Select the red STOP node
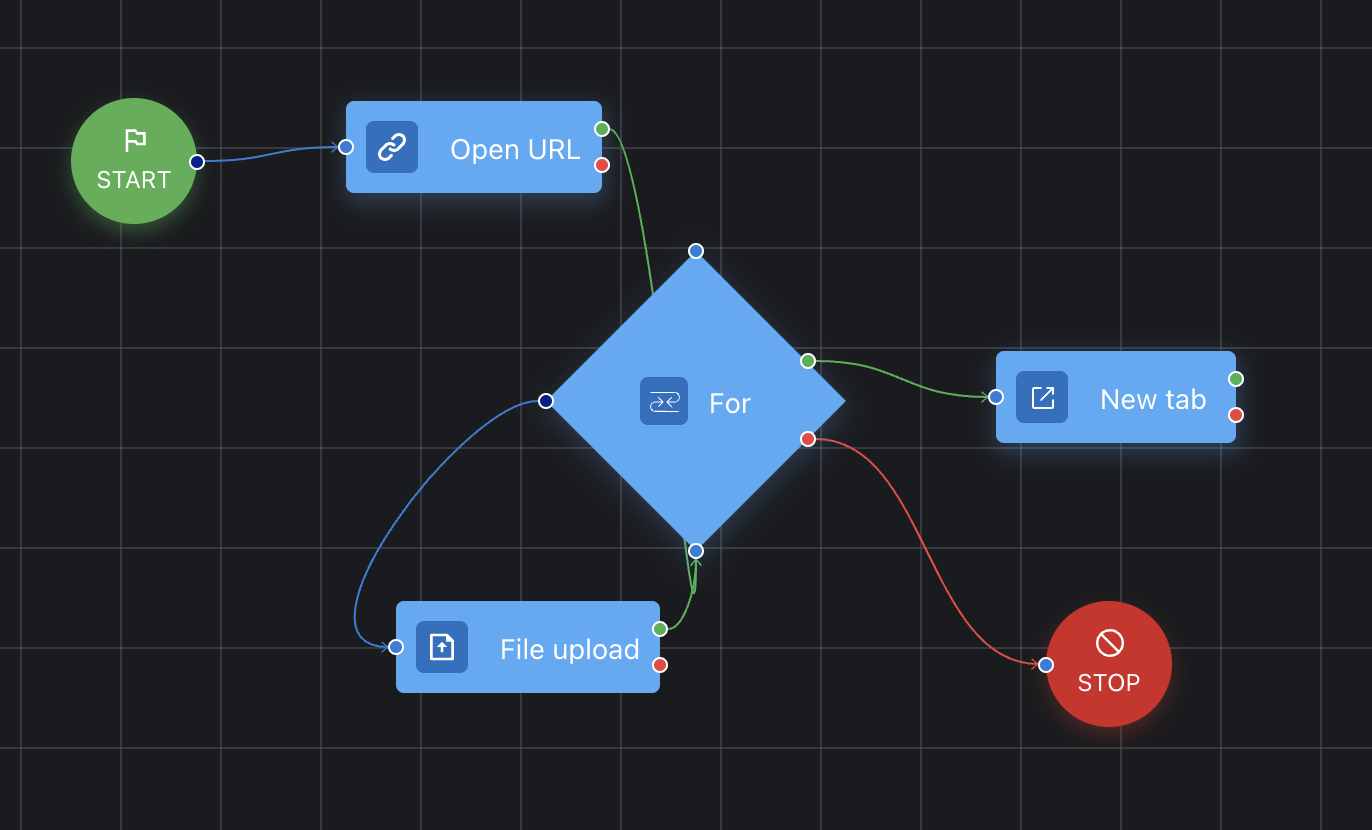The height and width of the screenshot is (830, 1372). 1109,664
